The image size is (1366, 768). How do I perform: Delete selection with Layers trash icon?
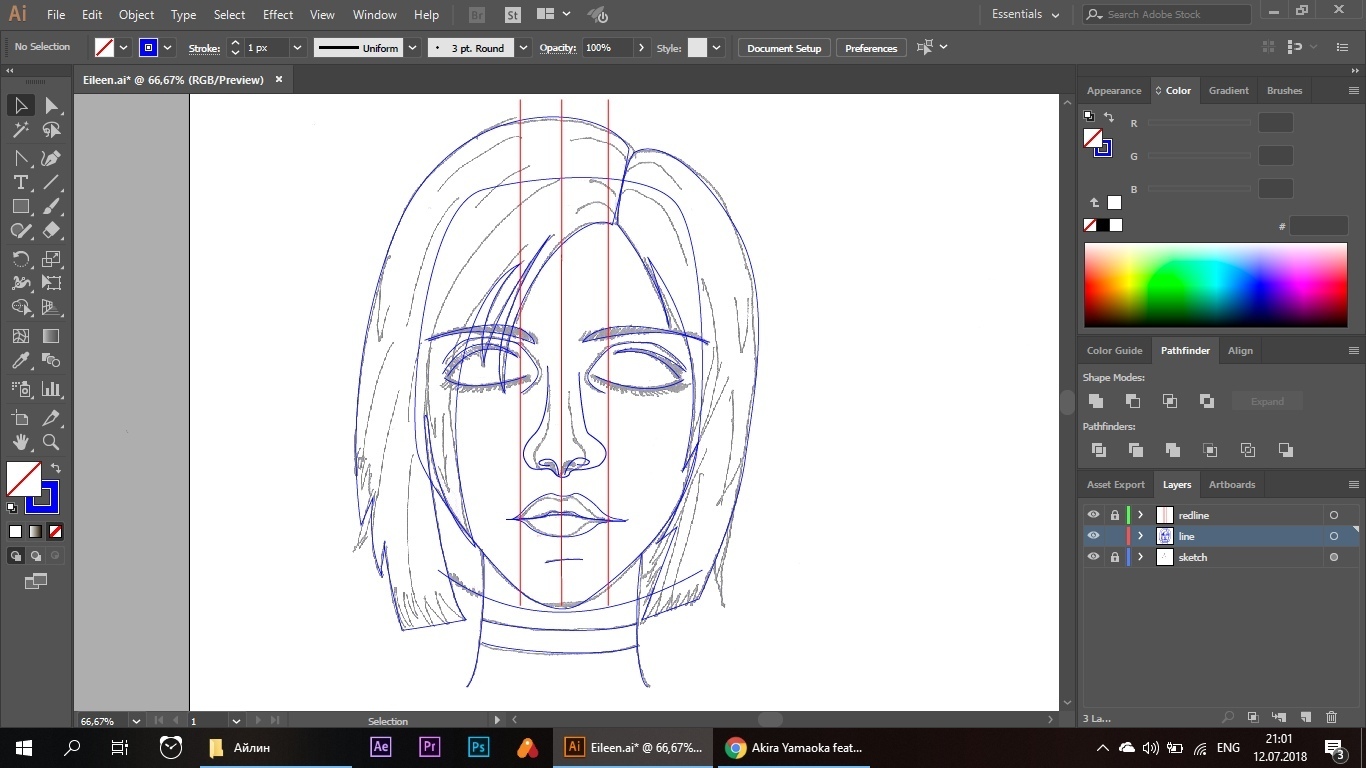[1331, 717]
